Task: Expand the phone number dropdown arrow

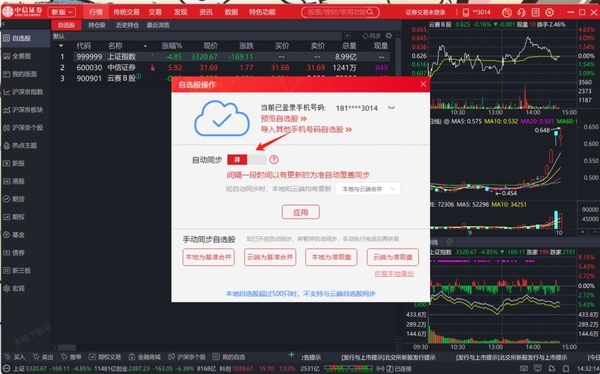Action: point(391,108)
